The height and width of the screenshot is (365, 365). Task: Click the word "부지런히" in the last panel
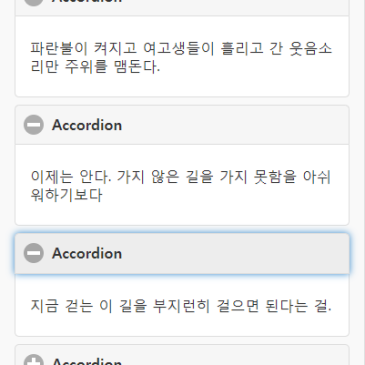pos(181,305)
